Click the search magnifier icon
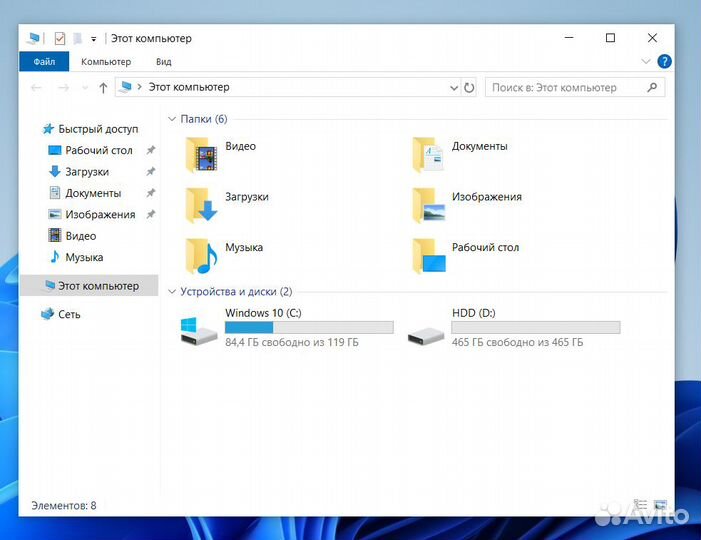 [652, 87]
